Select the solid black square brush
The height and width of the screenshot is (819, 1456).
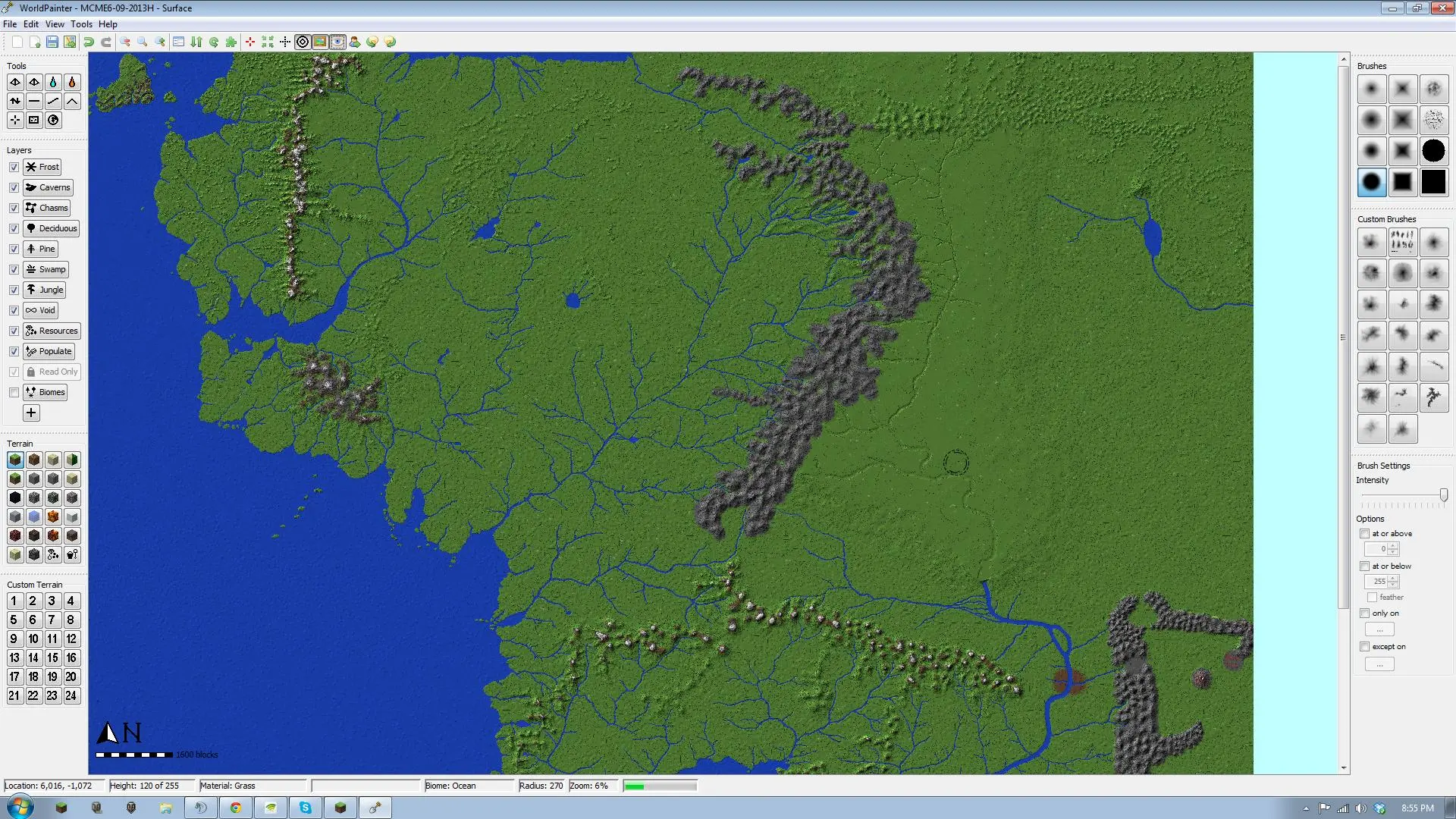[x=1433, y=182]
